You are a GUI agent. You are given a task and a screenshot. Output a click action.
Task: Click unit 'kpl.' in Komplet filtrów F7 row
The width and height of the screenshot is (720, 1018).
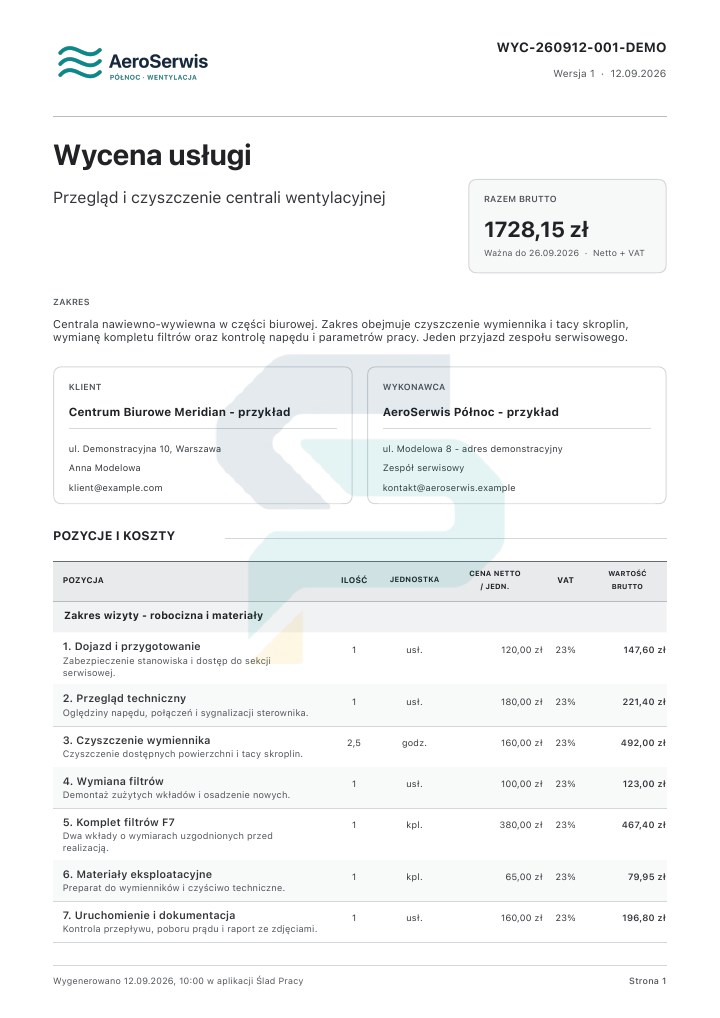[414, 825]
